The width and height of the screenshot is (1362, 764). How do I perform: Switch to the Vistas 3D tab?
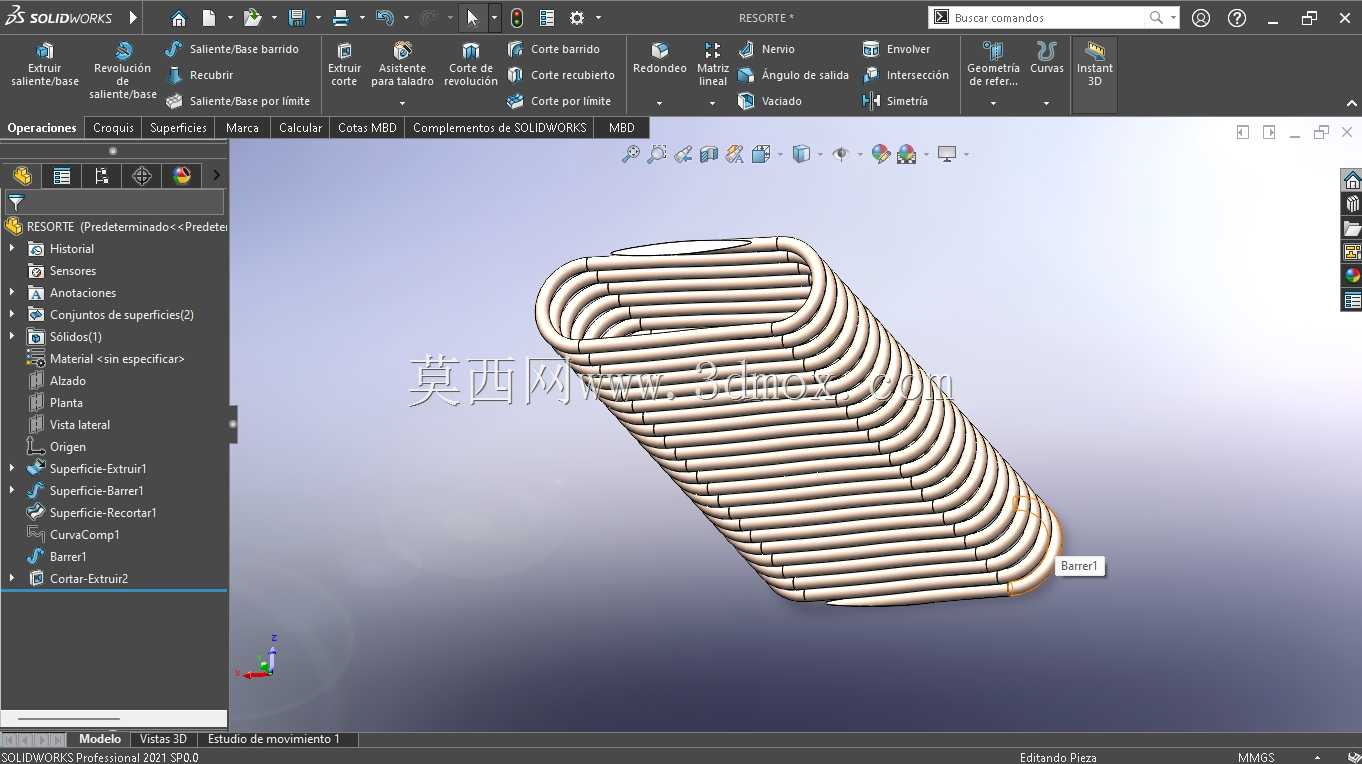(163, 739)
